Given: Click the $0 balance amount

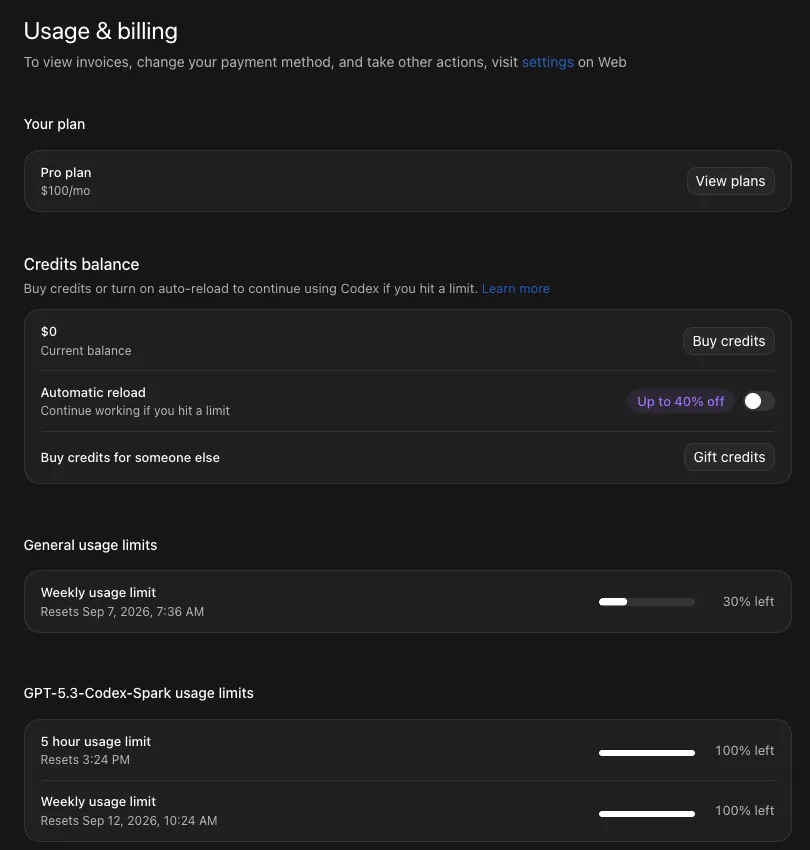Looking at the screenshot, I should coord(49,331).
